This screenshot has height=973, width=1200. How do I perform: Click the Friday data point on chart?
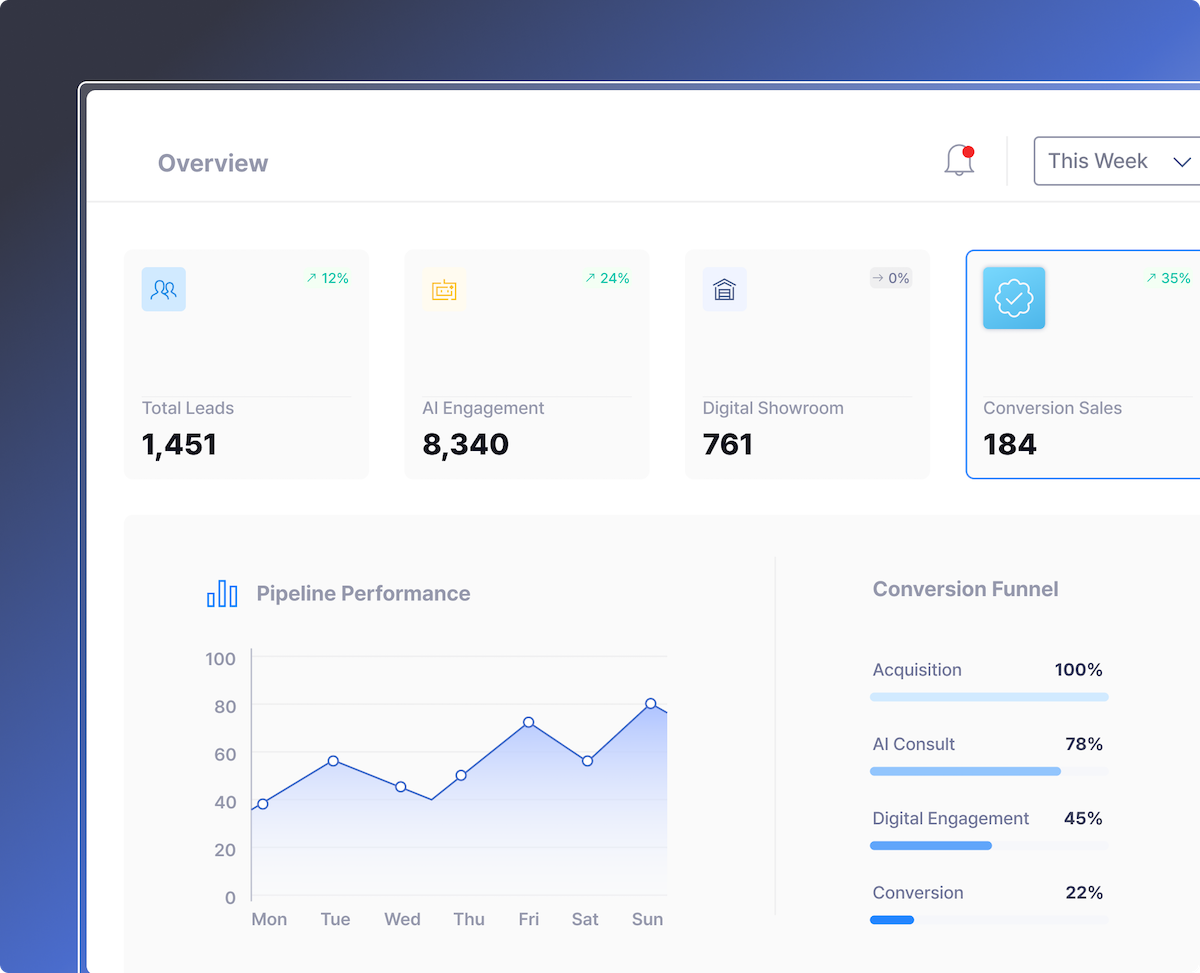[x=528, y=722]
